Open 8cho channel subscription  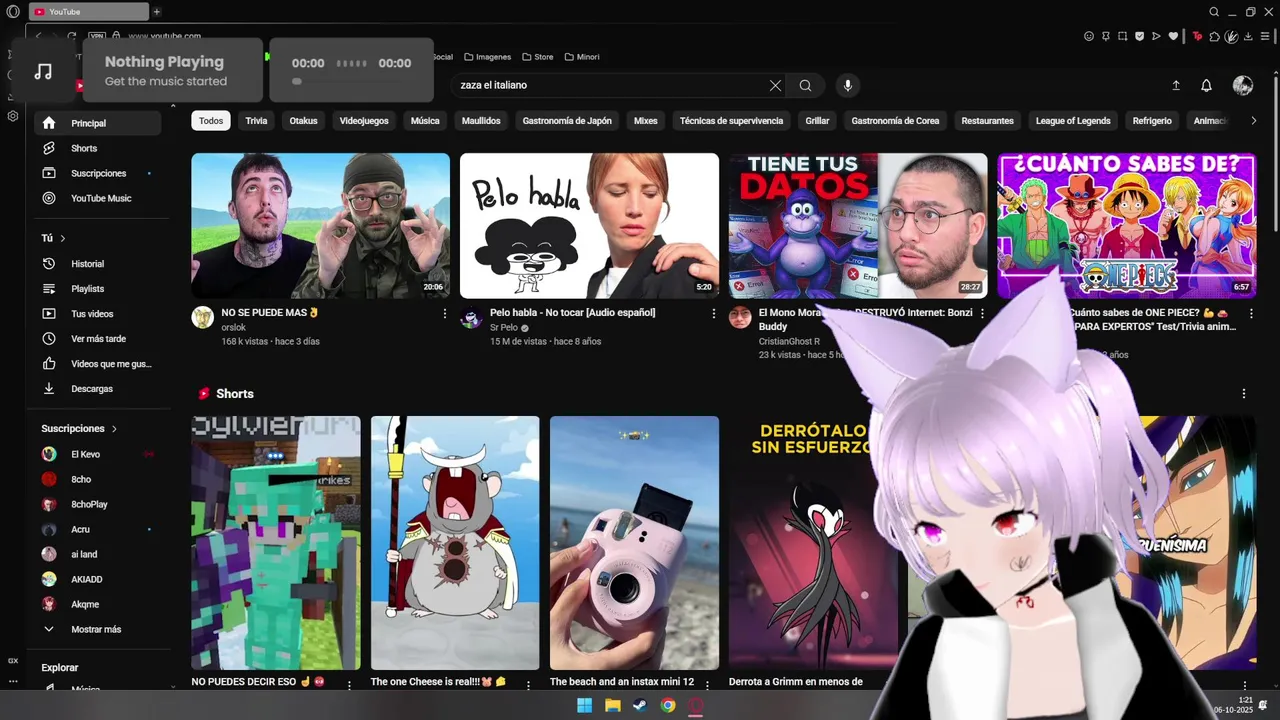pos(98,479)
